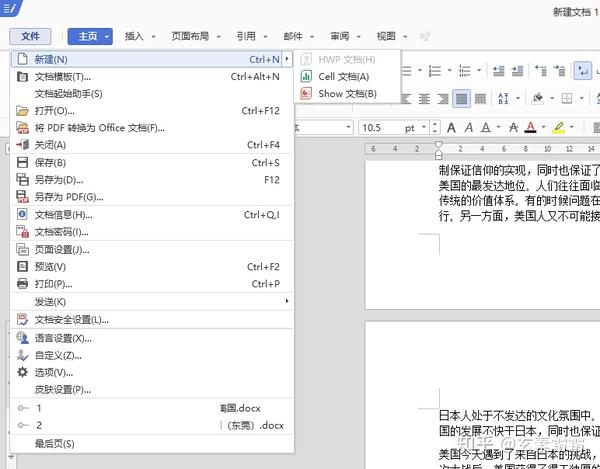The height and width of the screenshot is (469, 600).
Task: Click the right align icon
Action: click(443, 99)
